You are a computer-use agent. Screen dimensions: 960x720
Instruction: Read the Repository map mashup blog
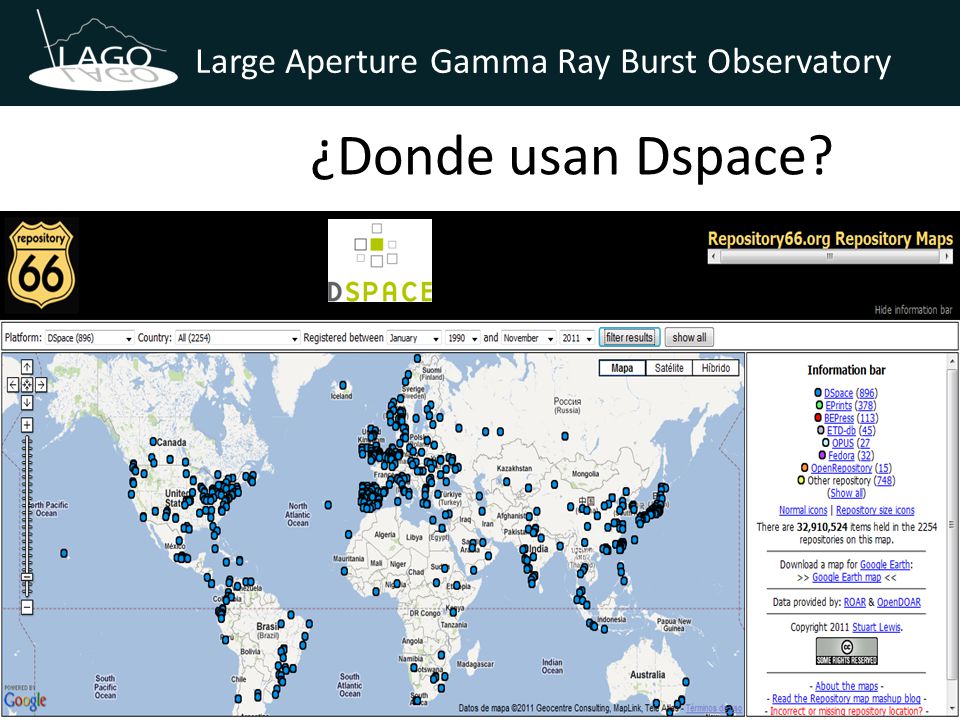point(846,699)
